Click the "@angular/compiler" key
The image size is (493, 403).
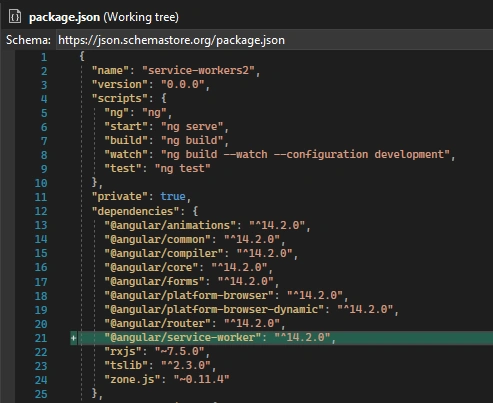pyautogui.click(x=164, y=253)
